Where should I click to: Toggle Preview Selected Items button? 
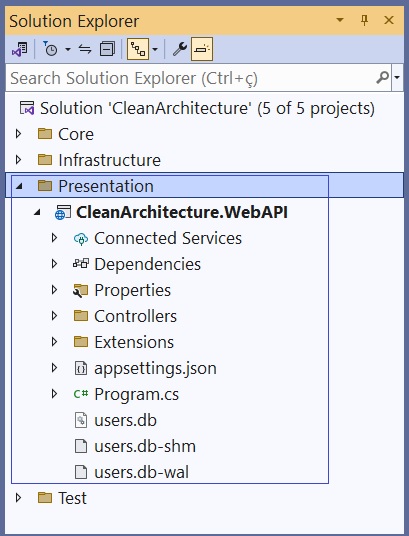tap(202, 49)
